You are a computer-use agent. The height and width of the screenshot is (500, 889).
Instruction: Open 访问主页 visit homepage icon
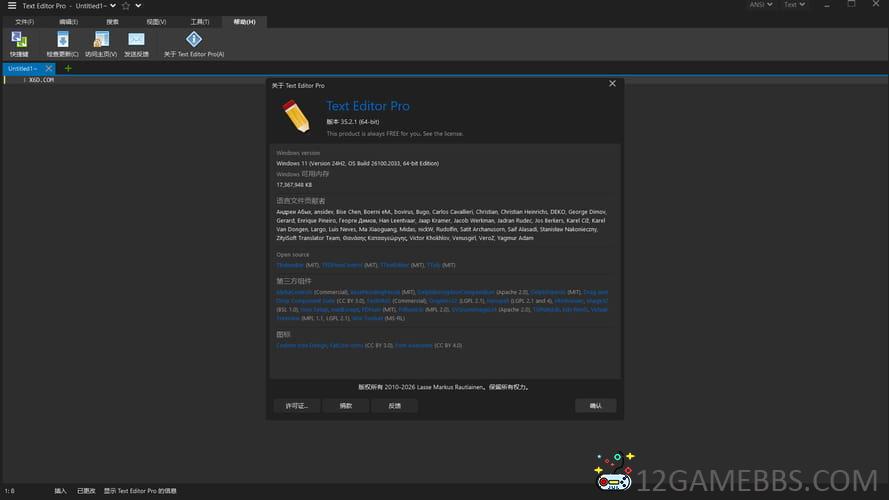pos(101,39)
